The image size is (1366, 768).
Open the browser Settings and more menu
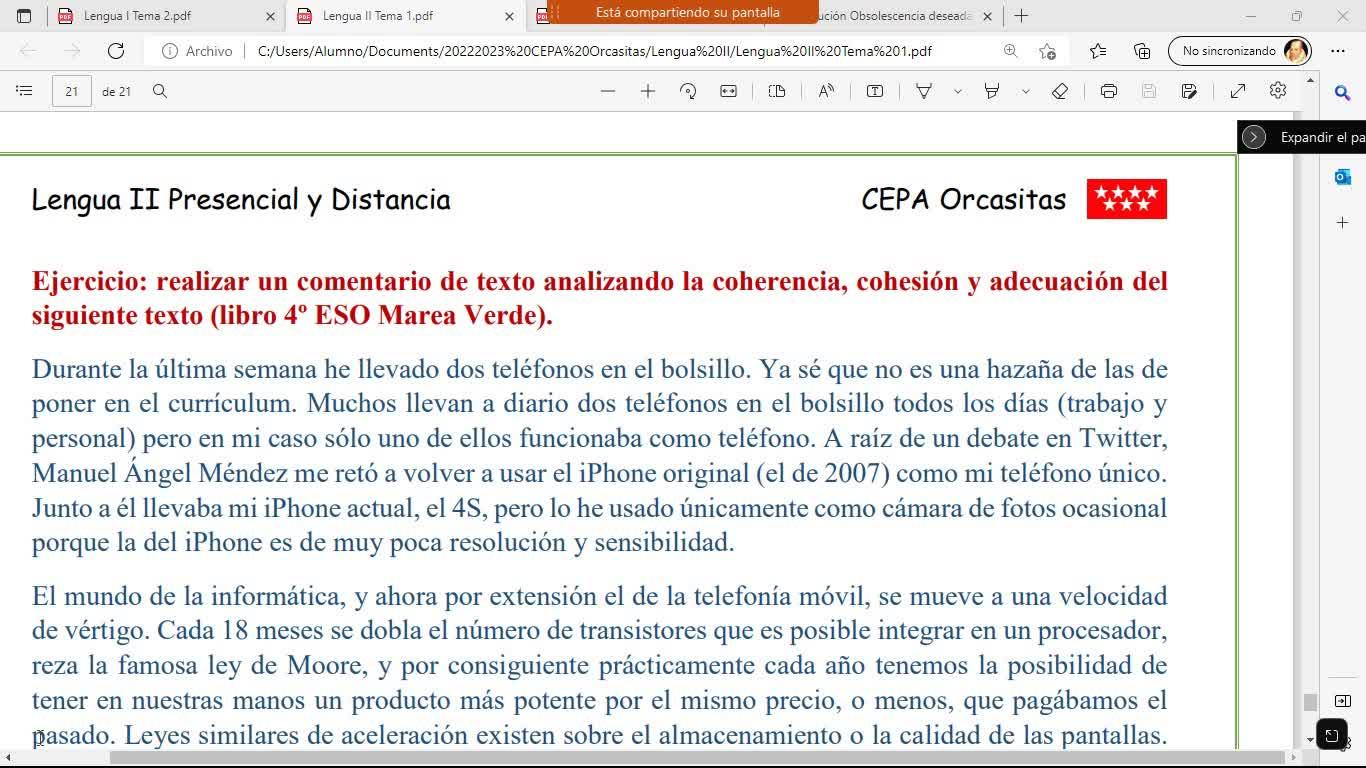coord(1338,51)
